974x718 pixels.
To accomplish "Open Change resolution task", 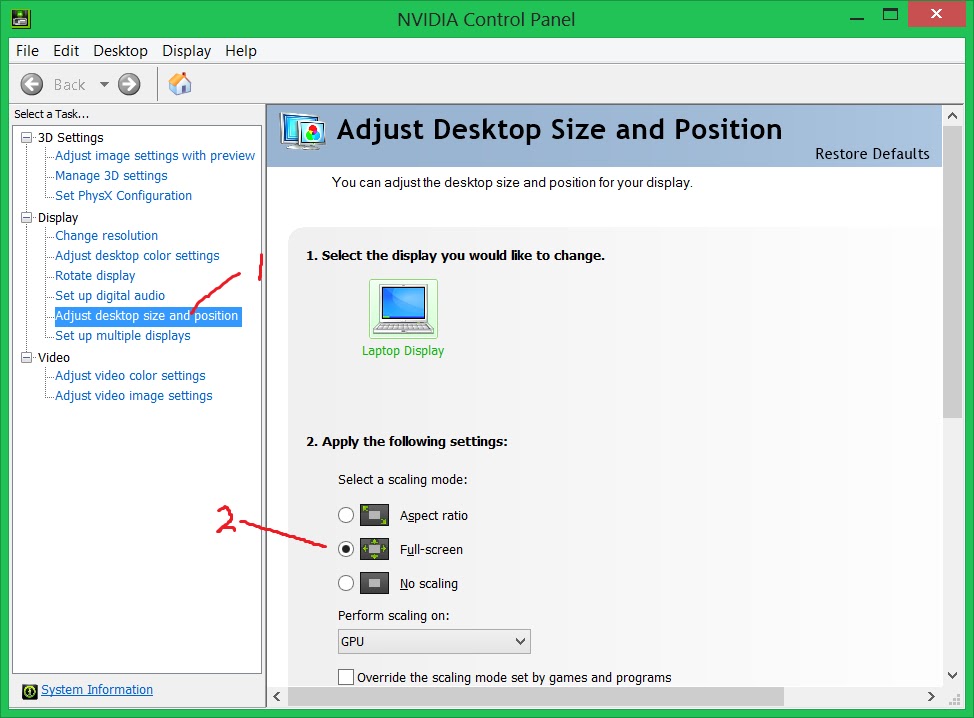I will [x=106, y=235].
